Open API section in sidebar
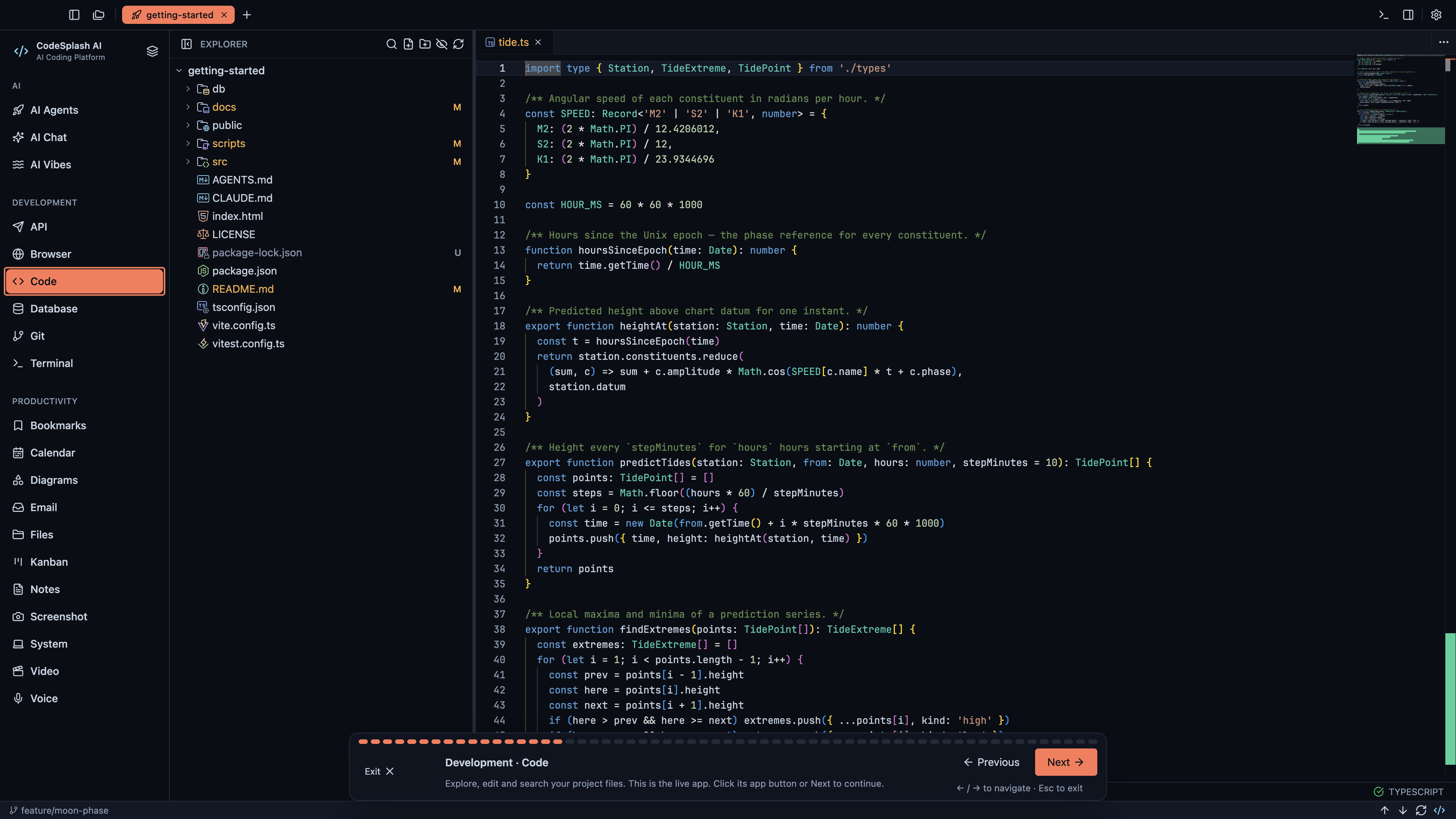 coord(85,227)
